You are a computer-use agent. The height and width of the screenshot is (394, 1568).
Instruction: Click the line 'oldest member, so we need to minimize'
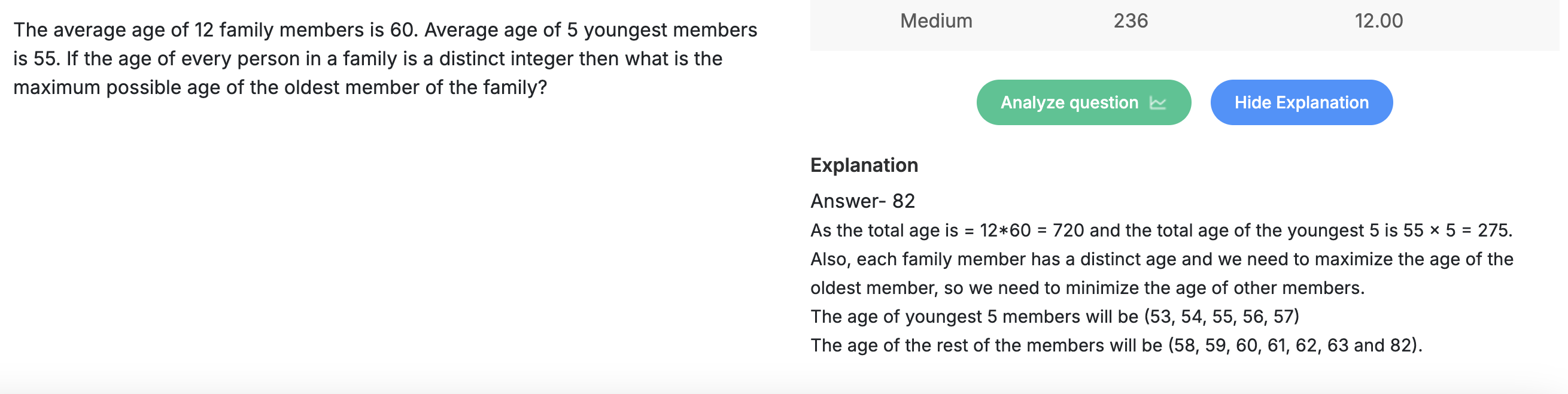coord(1087,287)
